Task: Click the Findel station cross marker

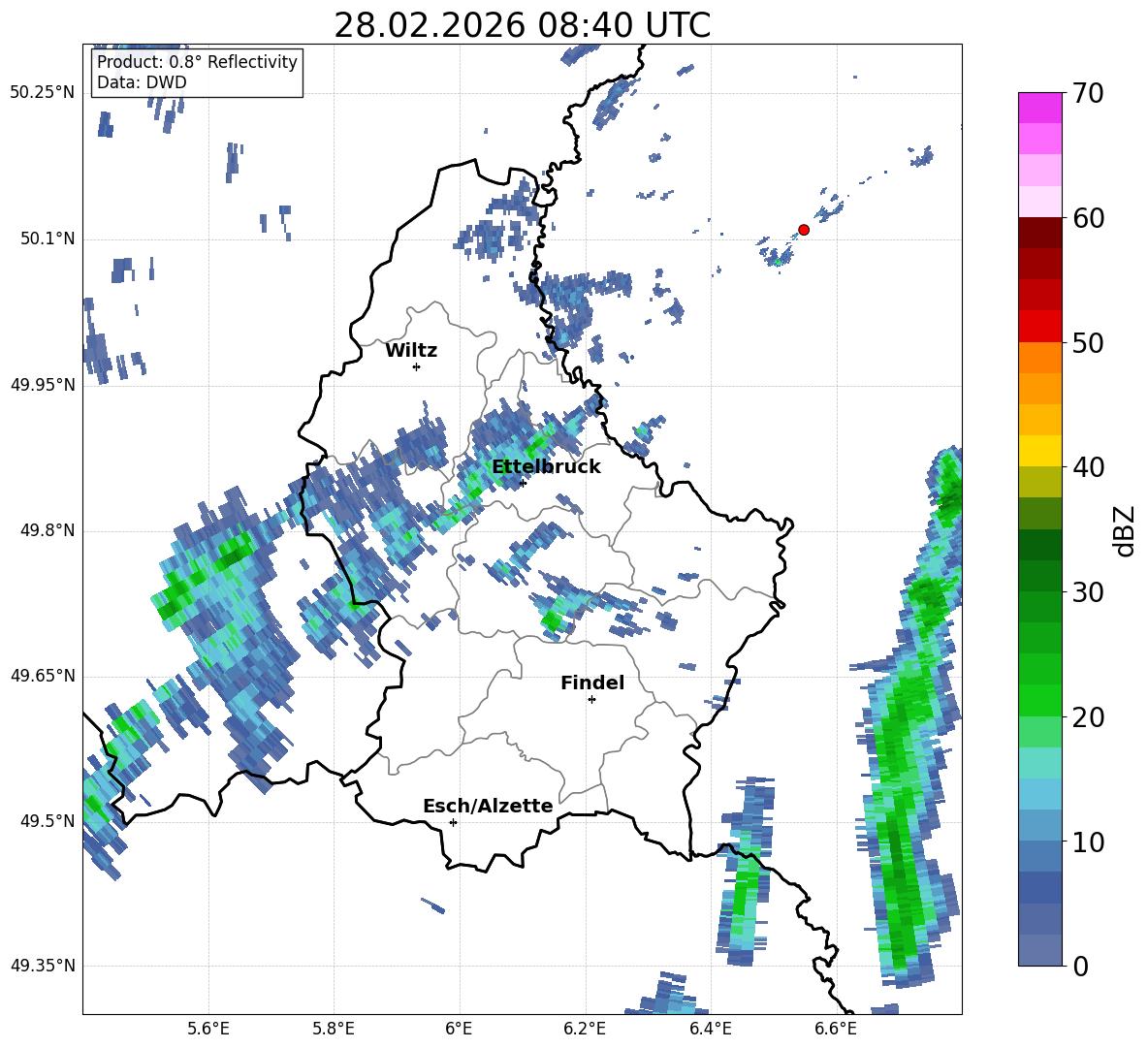Action: tap(591, 700)
